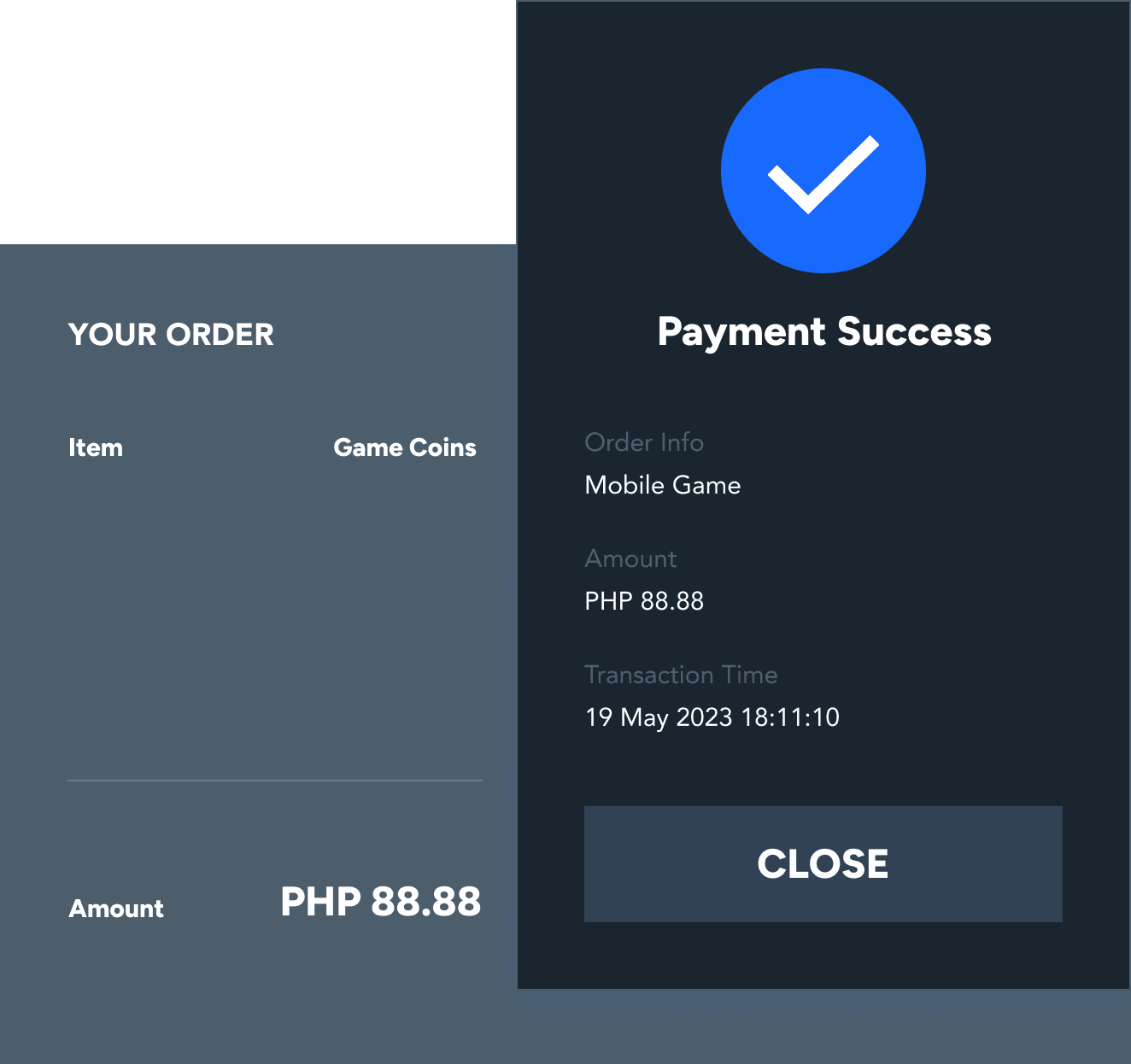The image size is (1131, 1064).
Task: Click the PHP currency code in bold total
Action: point(320,902)
